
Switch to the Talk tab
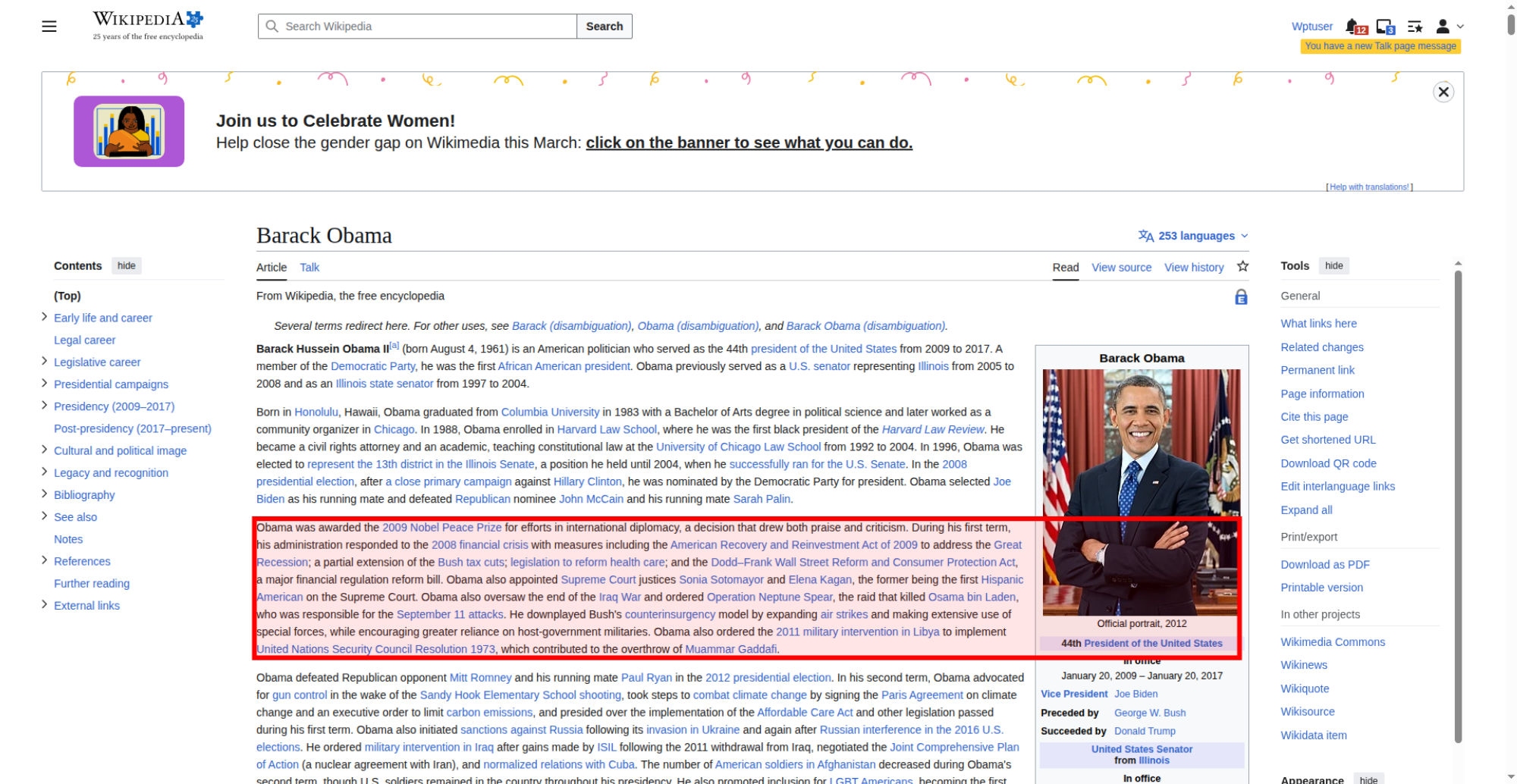(309, 267)
